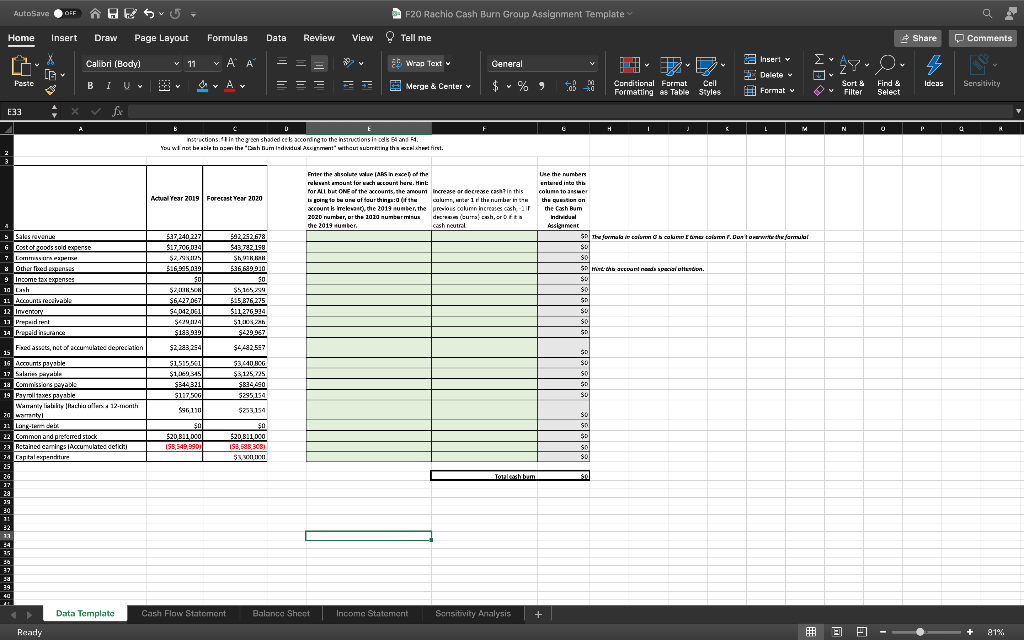Open Sort & Filter
Screen dimensions: 1024x640
coord(853,75)
